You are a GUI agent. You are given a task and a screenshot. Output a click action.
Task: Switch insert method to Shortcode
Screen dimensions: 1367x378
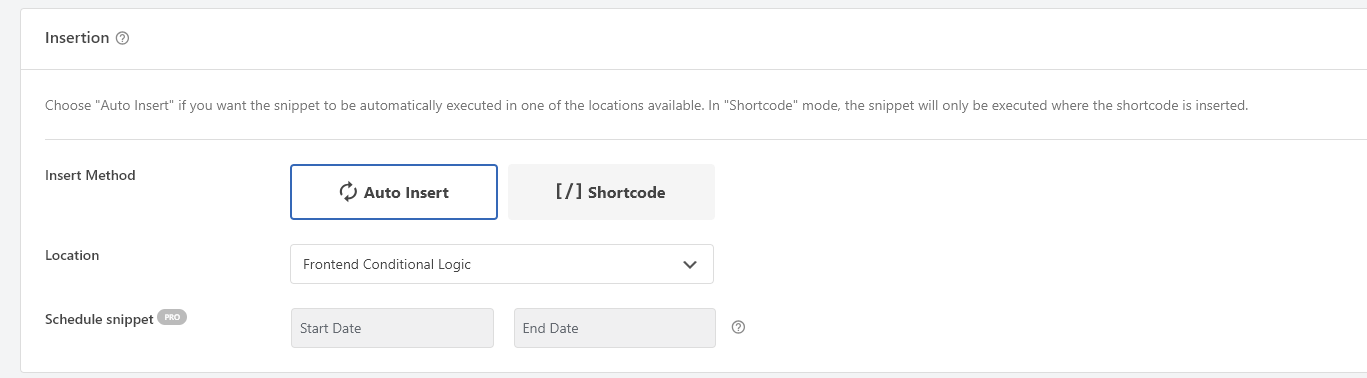tap(611, 192)
